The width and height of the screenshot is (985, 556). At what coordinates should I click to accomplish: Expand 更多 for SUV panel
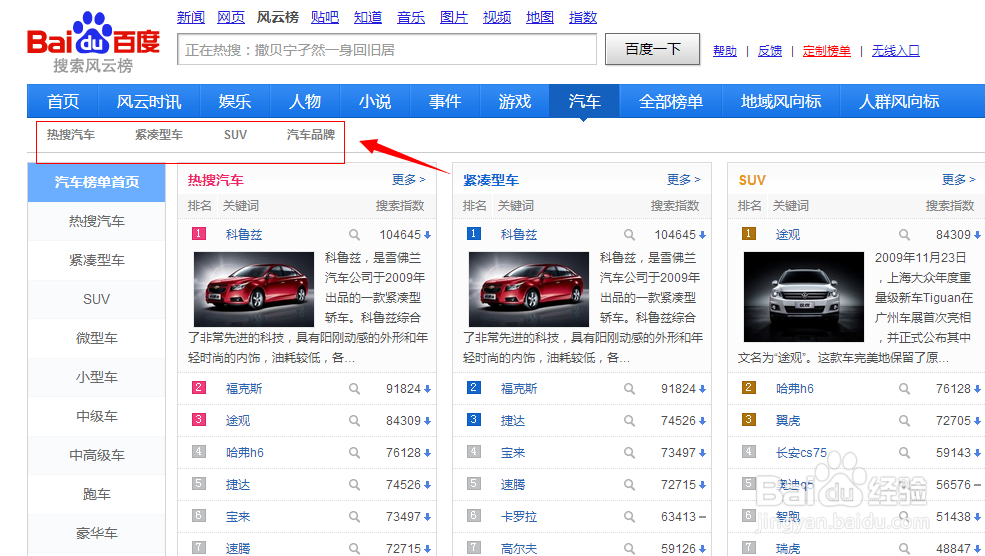coord(959,180)
